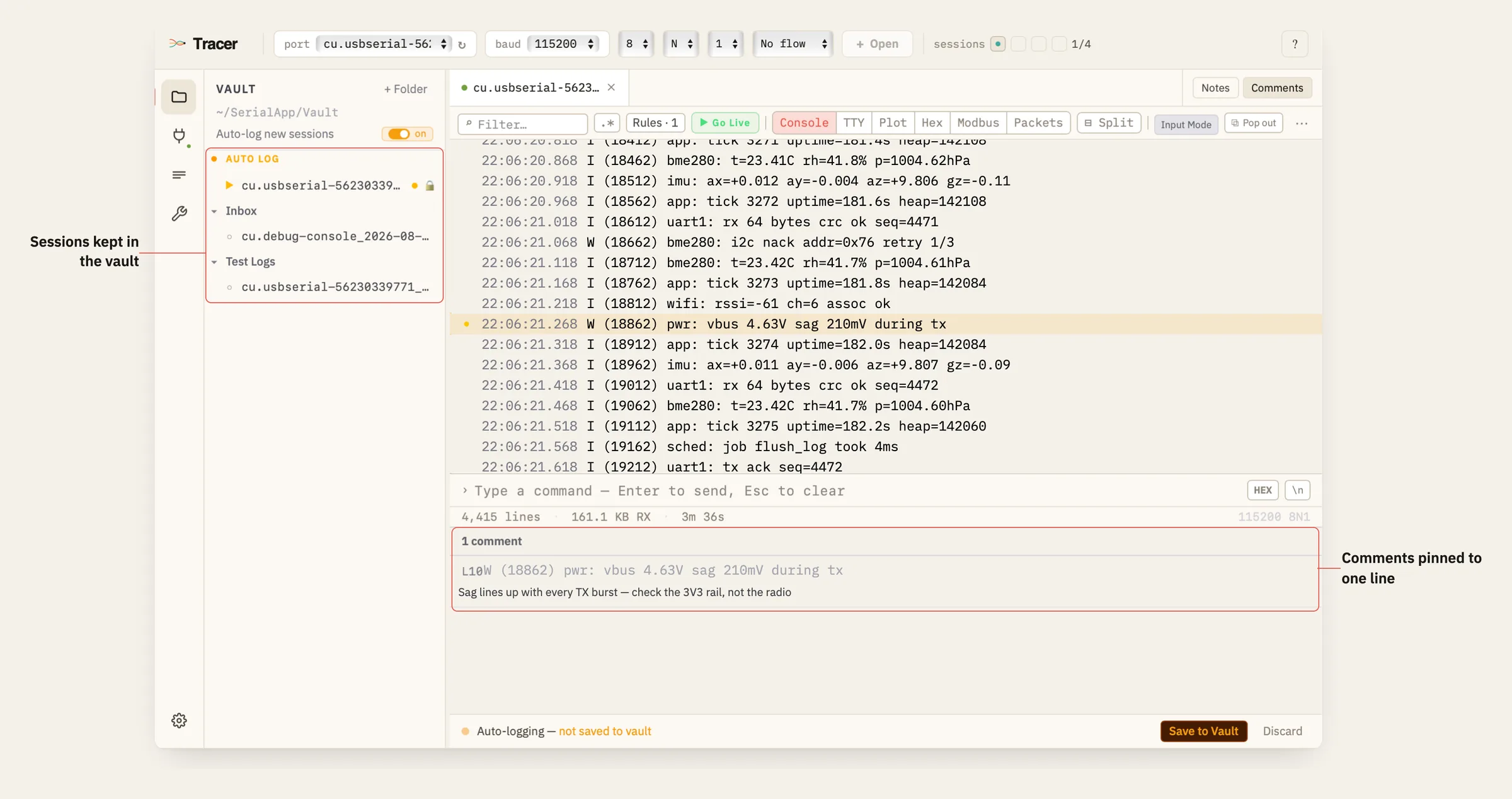Select the second session slot
This screenshot has width=1512, height=799.
tap(1018, 44)
